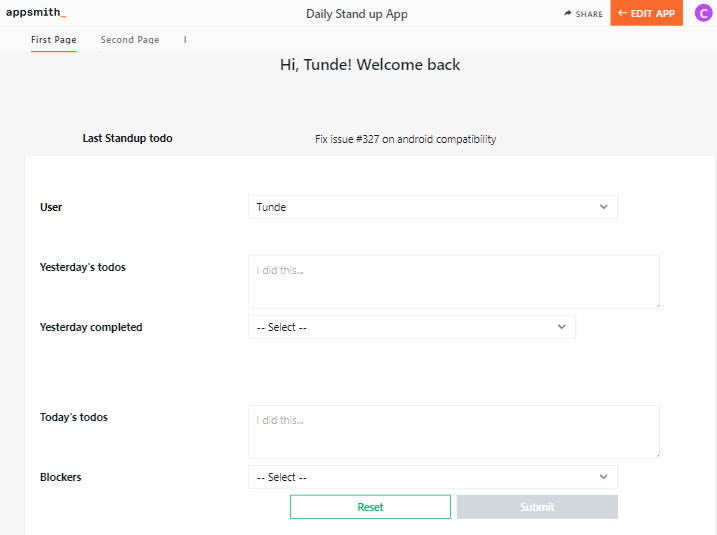The width and height of the screenshot is (717, 535).
Task: Open the Yesterday completed select chevron
Action: click(x=561, y=327)
